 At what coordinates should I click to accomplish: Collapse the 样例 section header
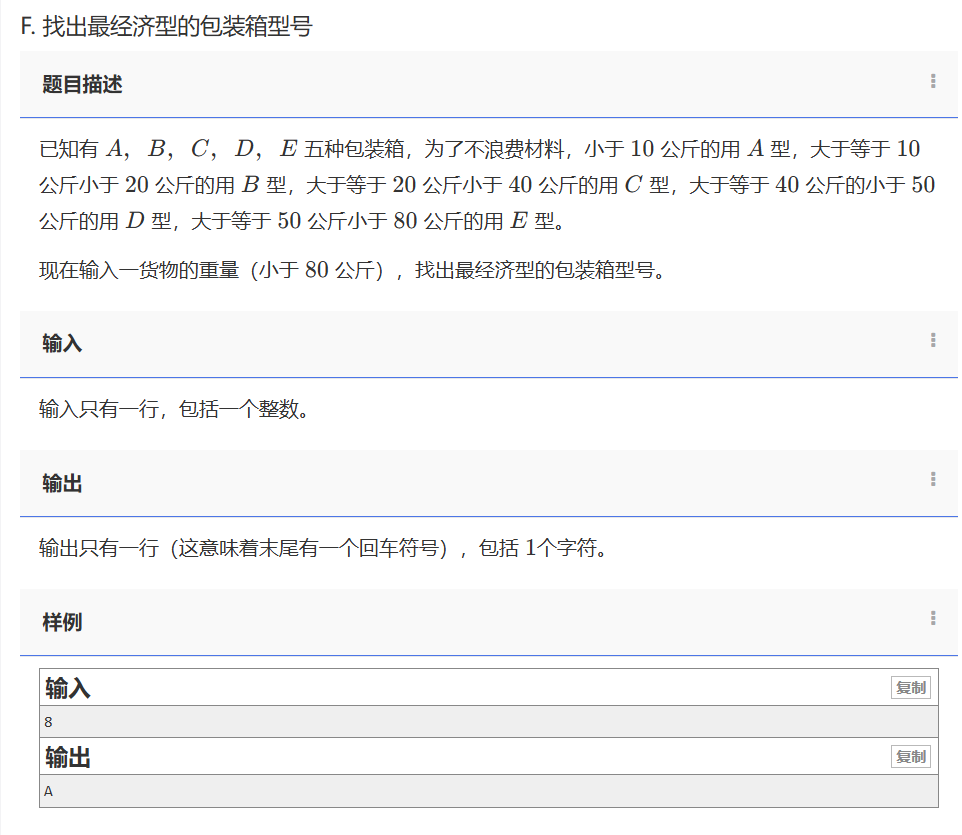(62, 623)
